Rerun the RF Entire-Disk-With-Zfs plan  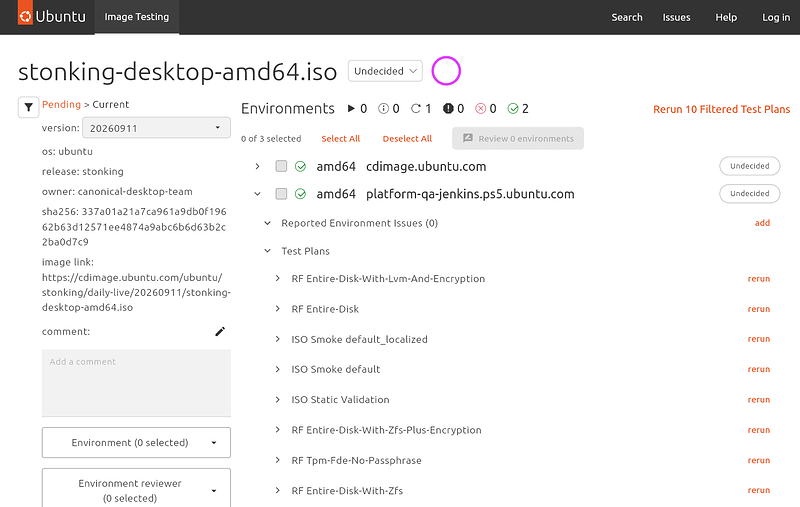point(759,490)
